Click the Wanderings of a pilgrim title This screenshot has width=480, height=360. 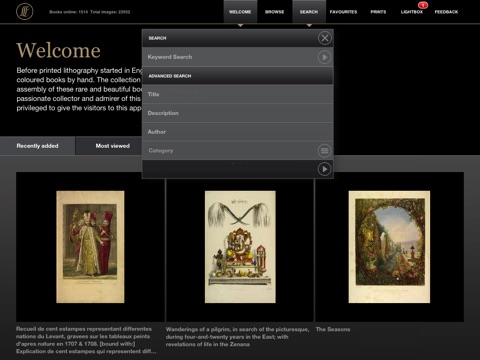(x=237, y=337)
